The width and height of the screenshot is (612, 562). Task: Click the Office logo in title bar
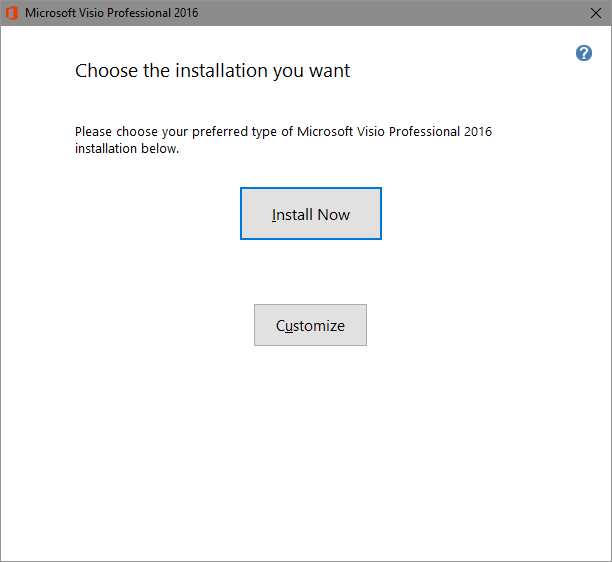[12, 13]
